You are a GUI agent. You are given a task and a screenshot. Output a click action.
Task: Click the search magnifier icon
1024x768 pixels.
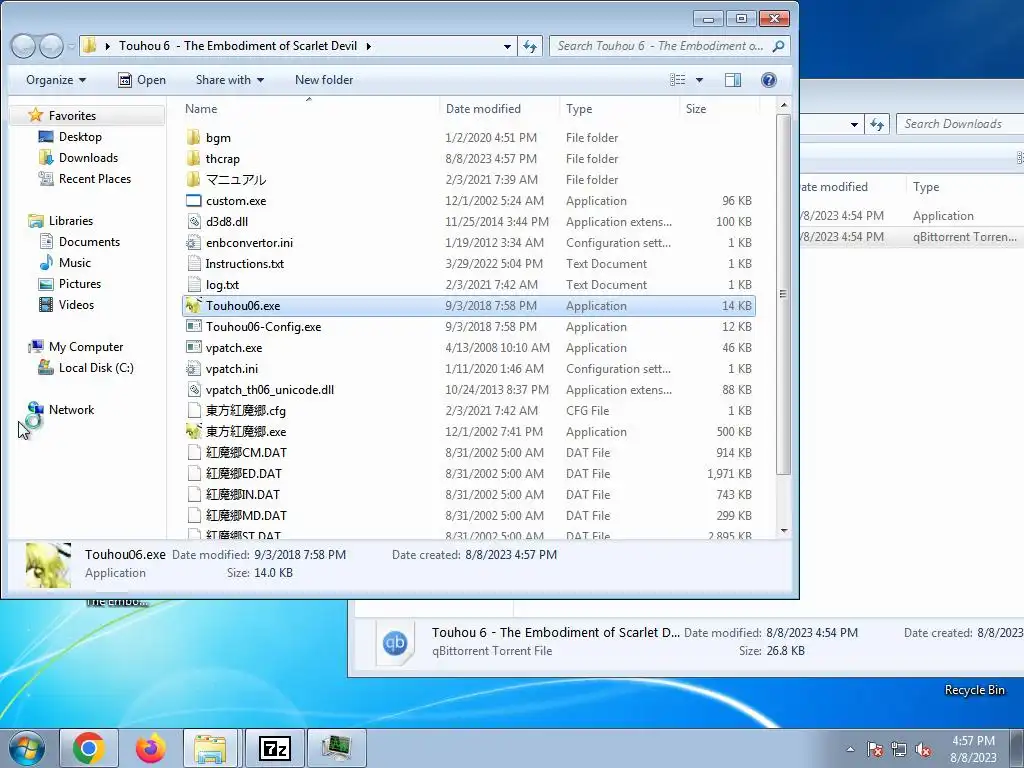click(x=778, y=46)
